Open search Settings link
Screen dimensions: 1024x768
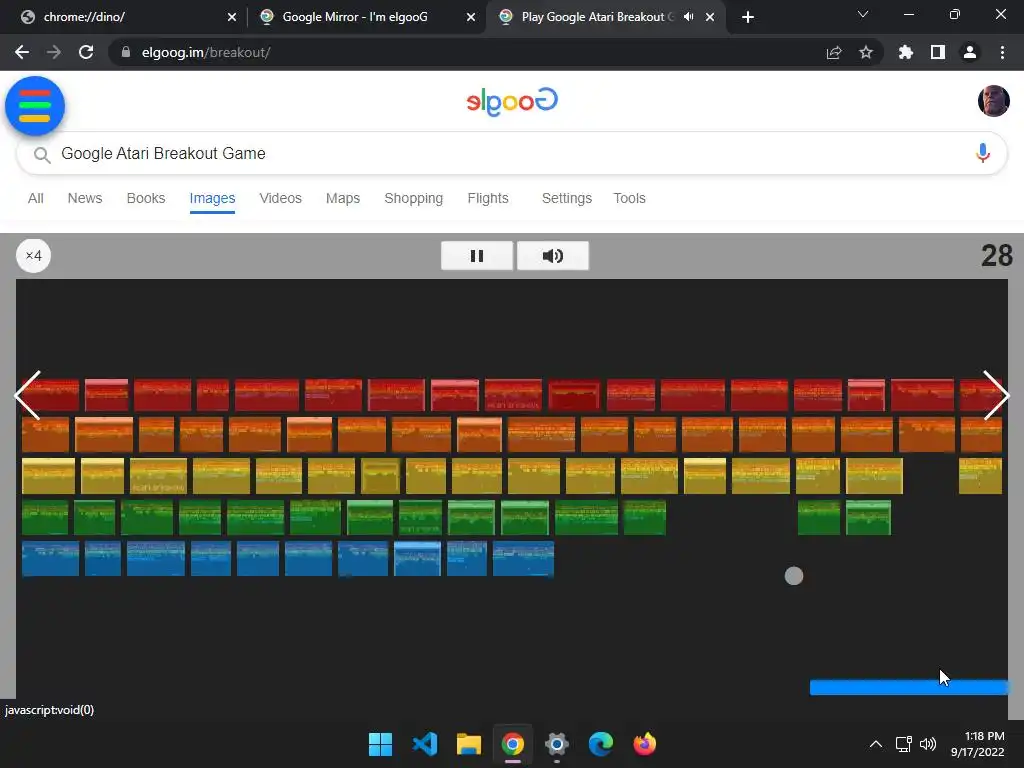pyautogui.click(x=567, y=198)
